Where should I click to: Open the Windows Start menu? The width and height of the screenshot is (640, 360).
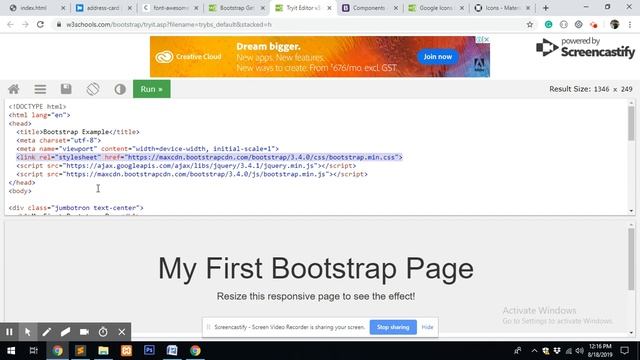pos(11,351)
